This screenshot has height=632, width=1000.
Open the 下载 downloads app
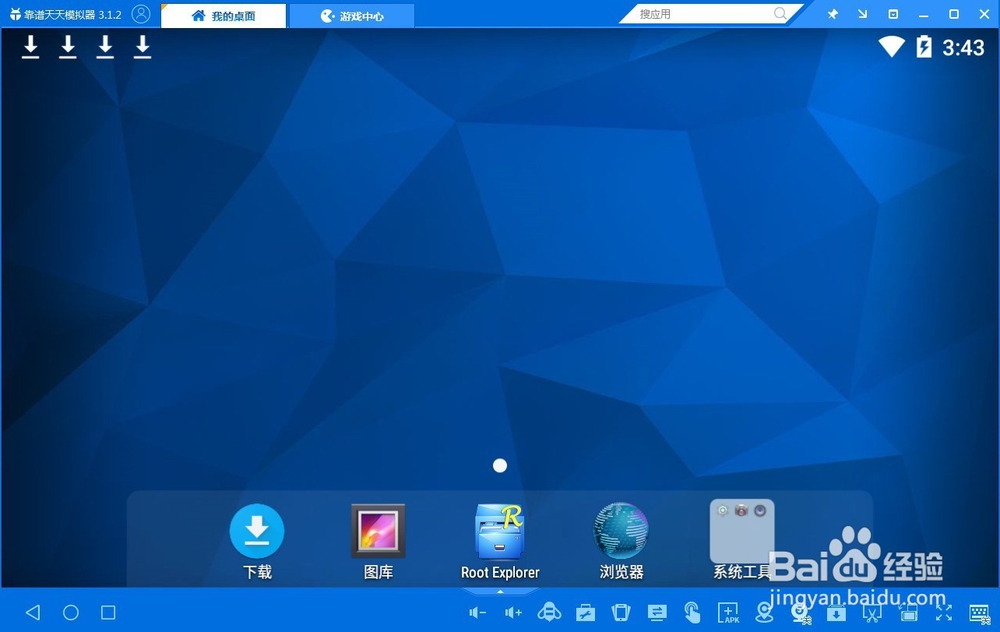(x=257, y=541)
